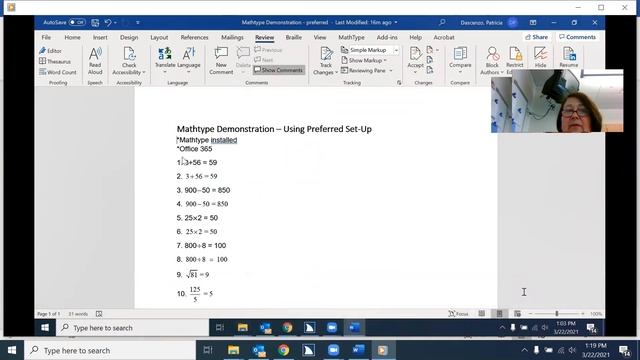The width and height of the screenshot is (640, 360).
Task: Switch to the Insert tab
Action: pyautogui.click(x=100, y=37)
